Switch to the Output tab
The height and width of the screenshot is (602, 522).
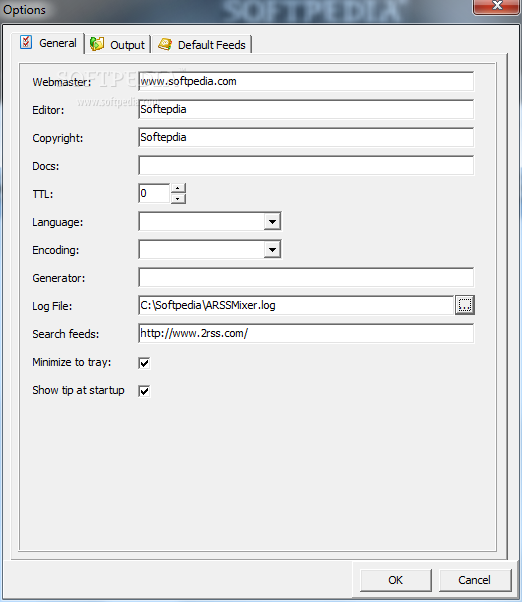[117, 45]
